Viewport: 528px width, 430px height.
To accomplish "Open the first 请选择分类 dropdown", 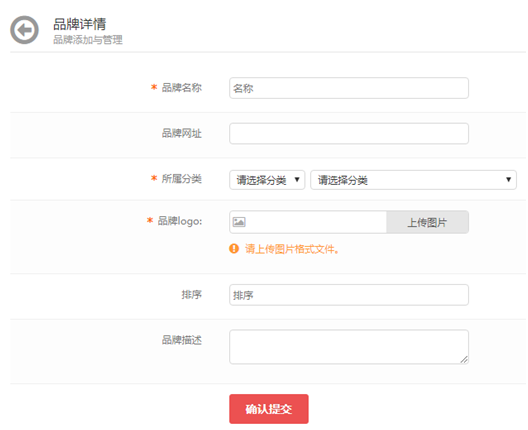I will 267,180.
